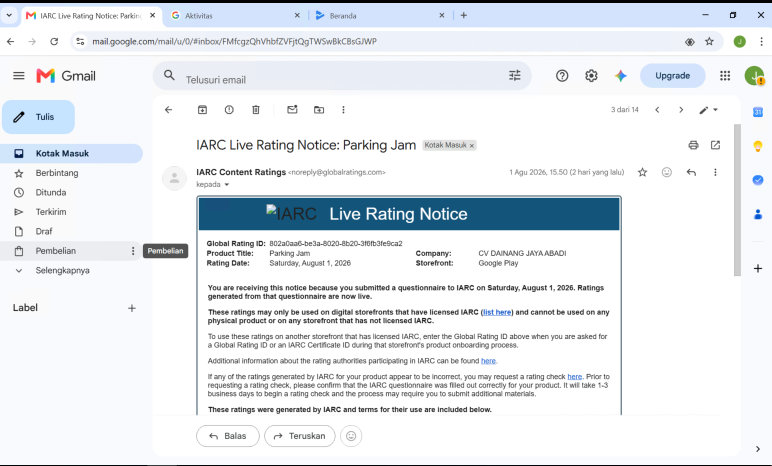The height and width of the screenshot is (466, 772).
Task: Open Kotak Masuk folder
Action: click(71, 153)
